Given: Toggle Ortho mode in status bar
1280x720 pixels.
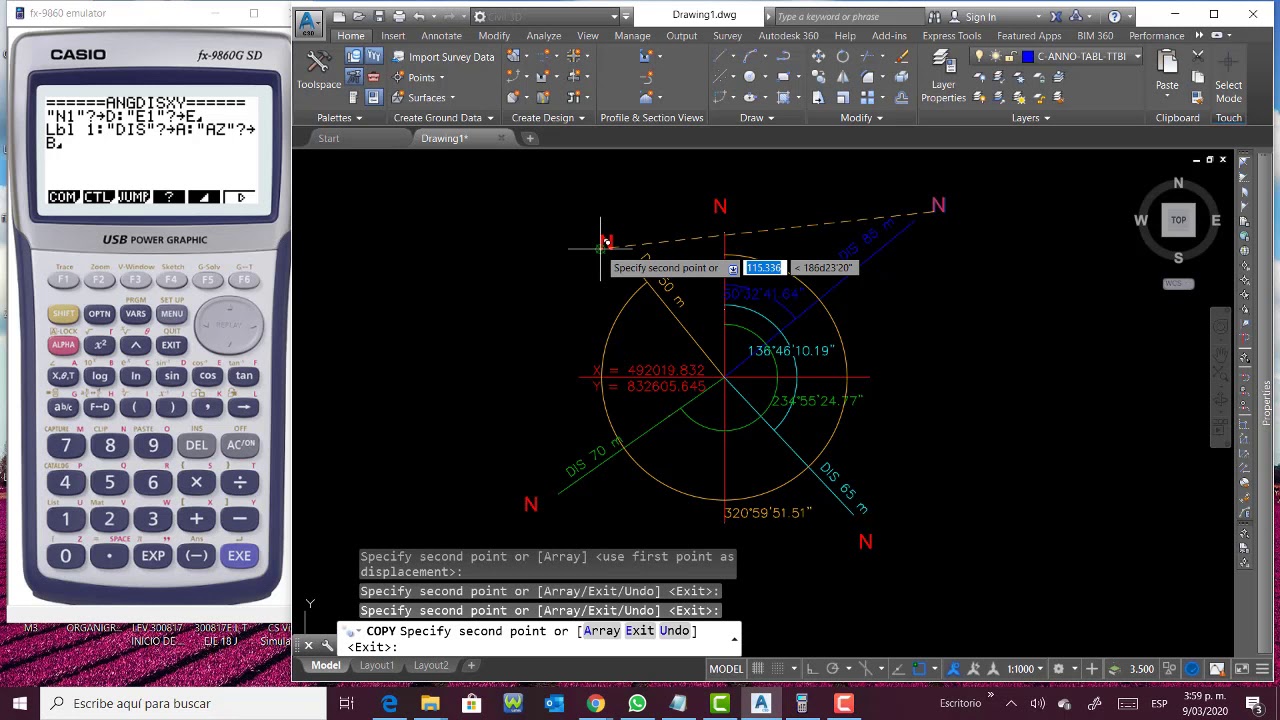Looking at the screenshot, I should 812,669.
